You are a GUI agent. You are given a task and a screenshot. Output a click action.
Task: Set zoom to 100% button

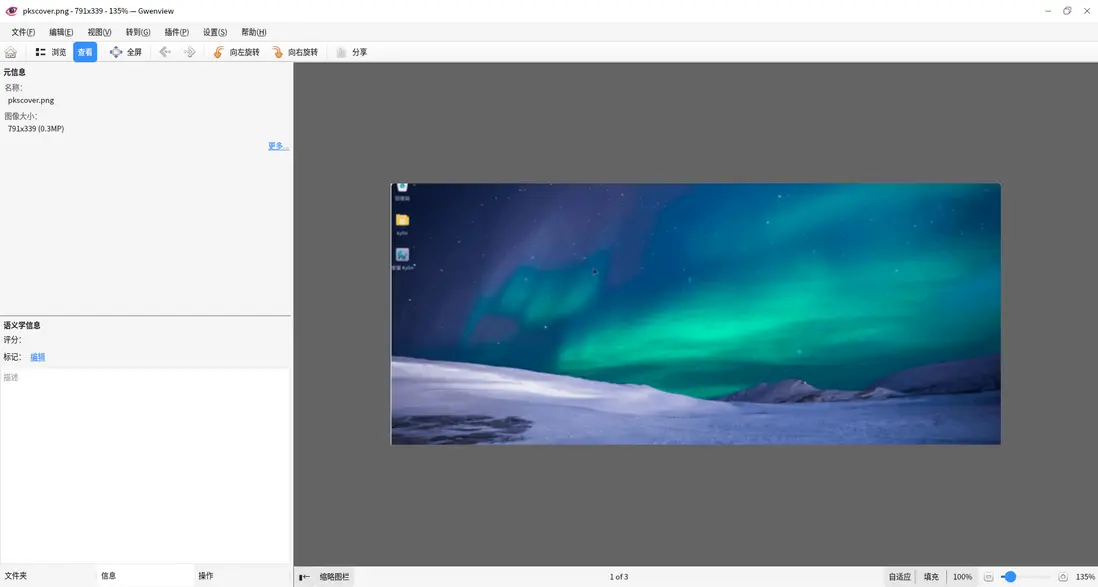pyautogui.click(x=962, y=577)
